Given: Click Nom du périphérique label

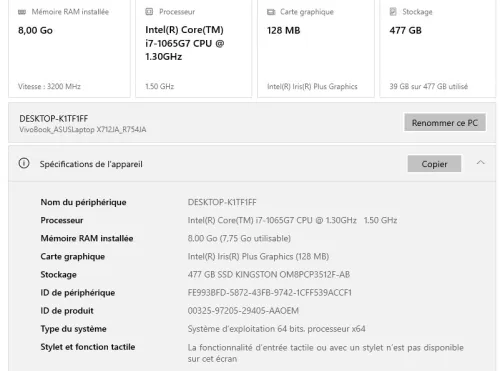Looking at the screenshot, I should pos(83,202).
